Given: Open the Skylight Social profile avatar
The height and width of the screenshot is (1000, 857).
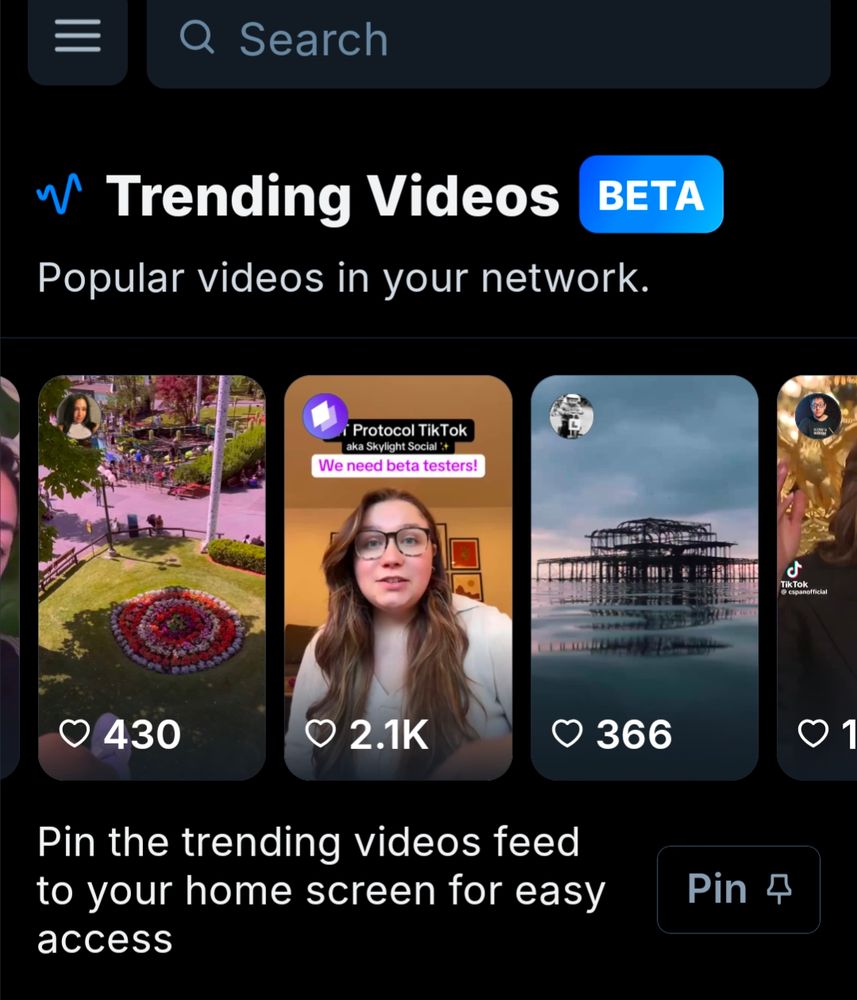Looking at the screenshot, I should 325,415.
